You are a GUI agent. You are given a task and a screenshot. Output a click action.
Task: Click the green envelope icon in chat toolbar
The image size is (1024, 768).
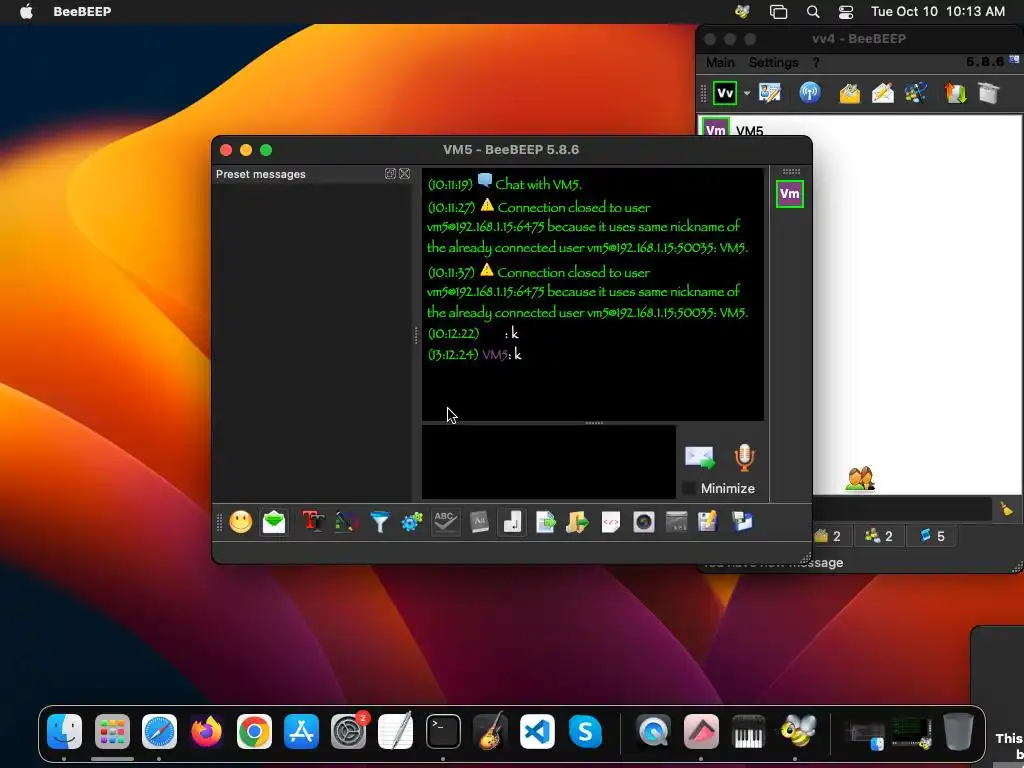274,522
